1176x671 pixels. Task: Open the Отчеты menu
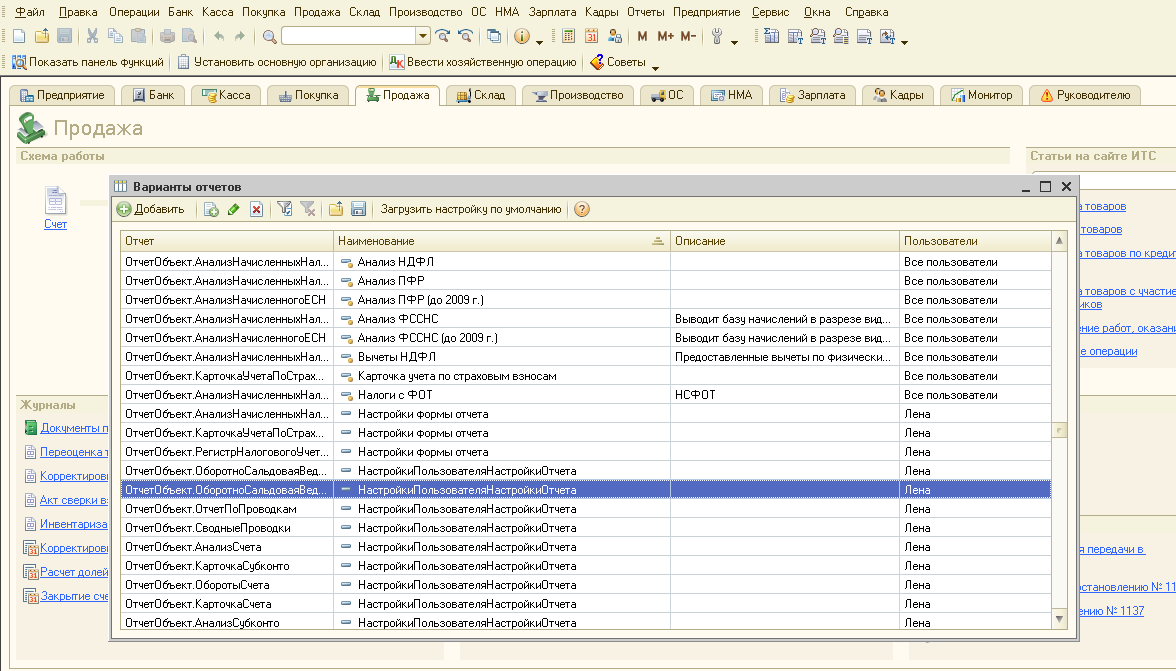646,12
